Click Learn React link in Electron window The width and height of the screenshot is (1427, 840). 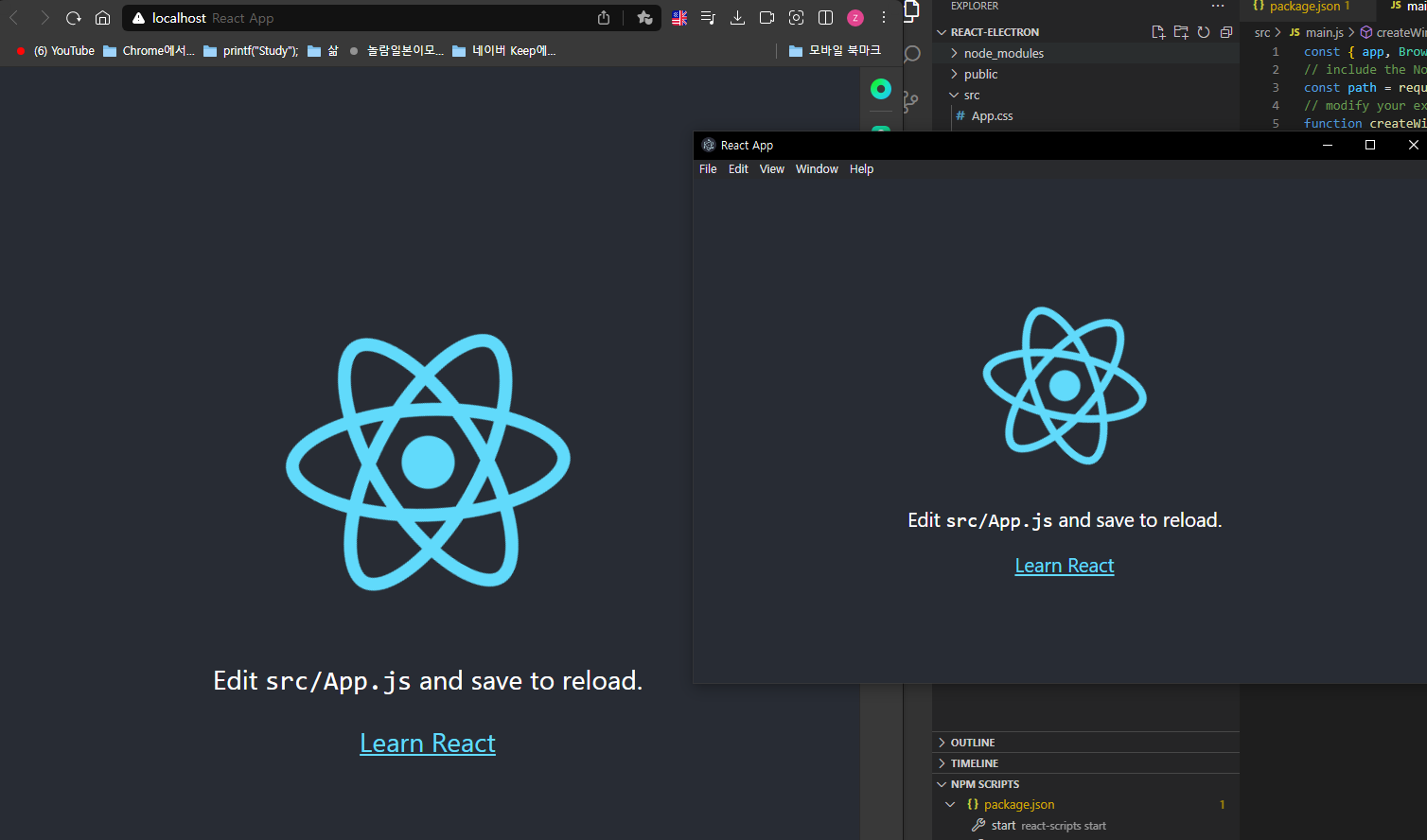click(x=1065, y=566)
